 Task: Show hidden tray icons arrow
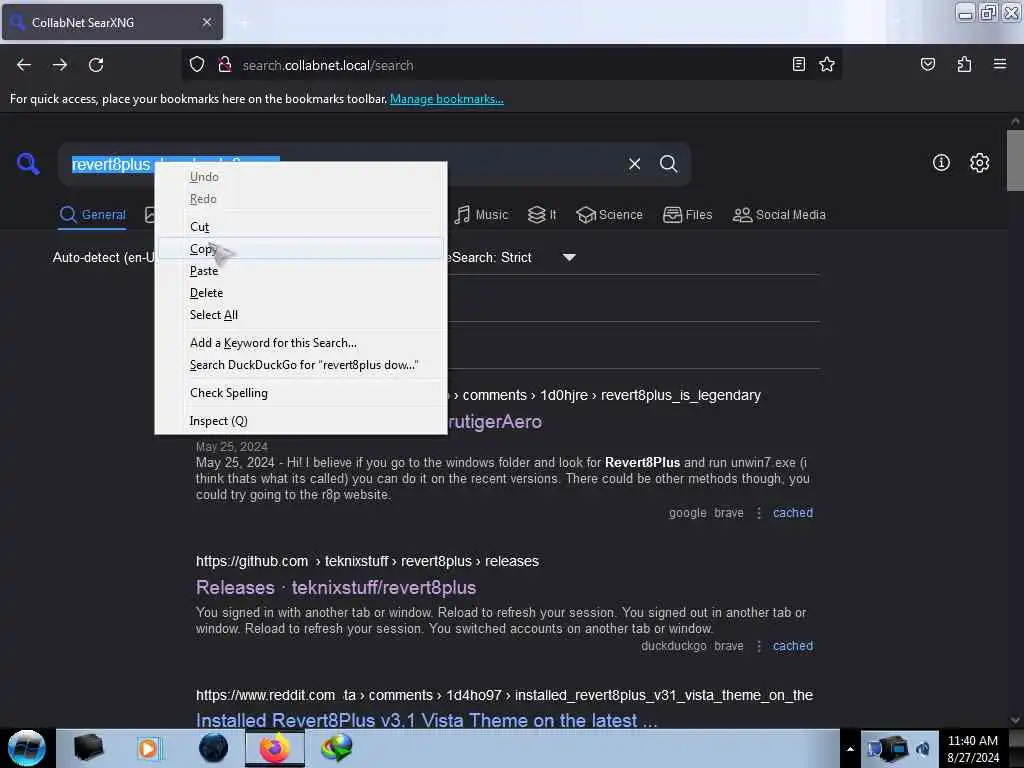(850, 749)
